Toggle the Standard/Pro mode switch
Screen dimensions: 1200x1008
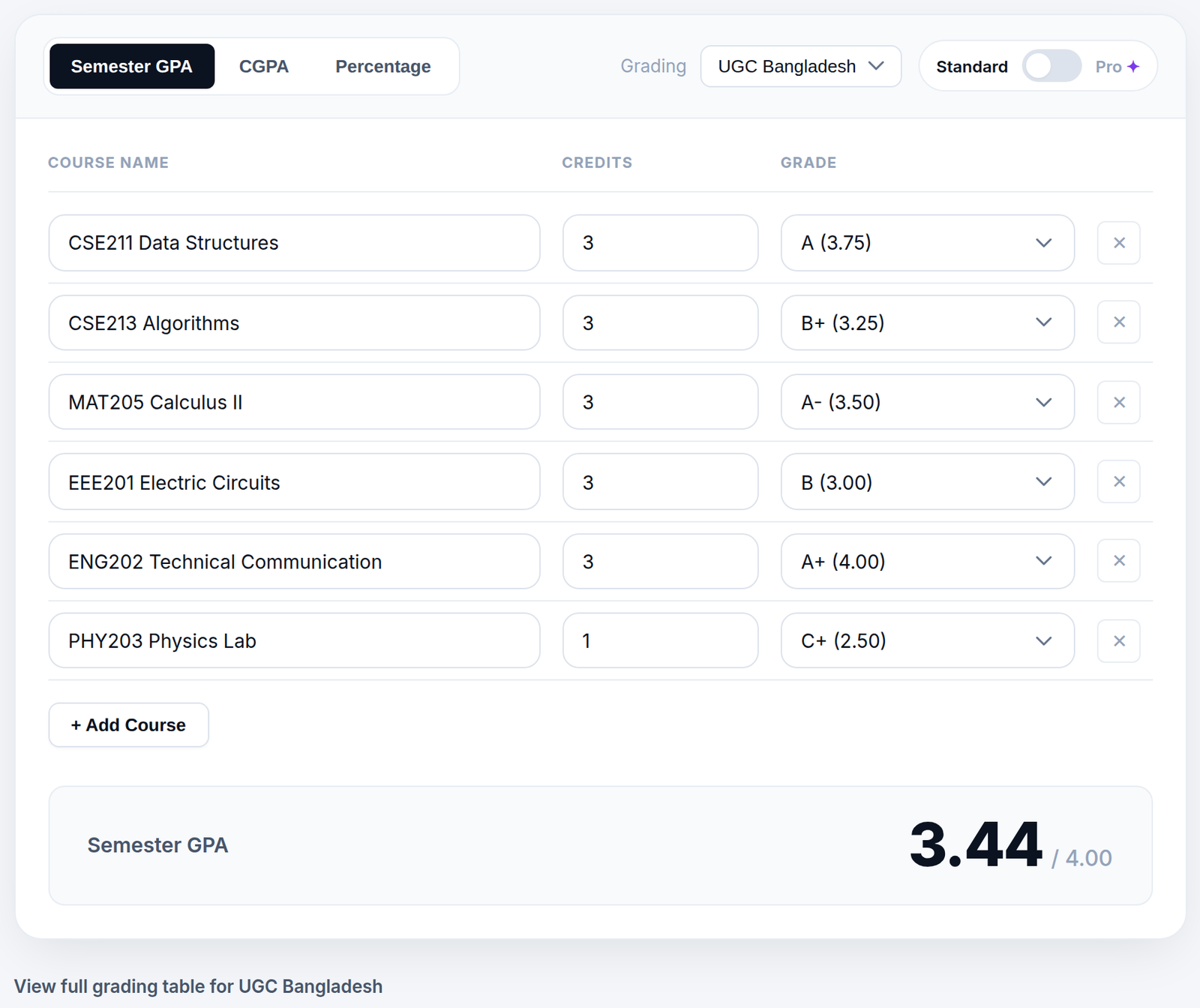pyautogui.click(x=1051, y=66)
